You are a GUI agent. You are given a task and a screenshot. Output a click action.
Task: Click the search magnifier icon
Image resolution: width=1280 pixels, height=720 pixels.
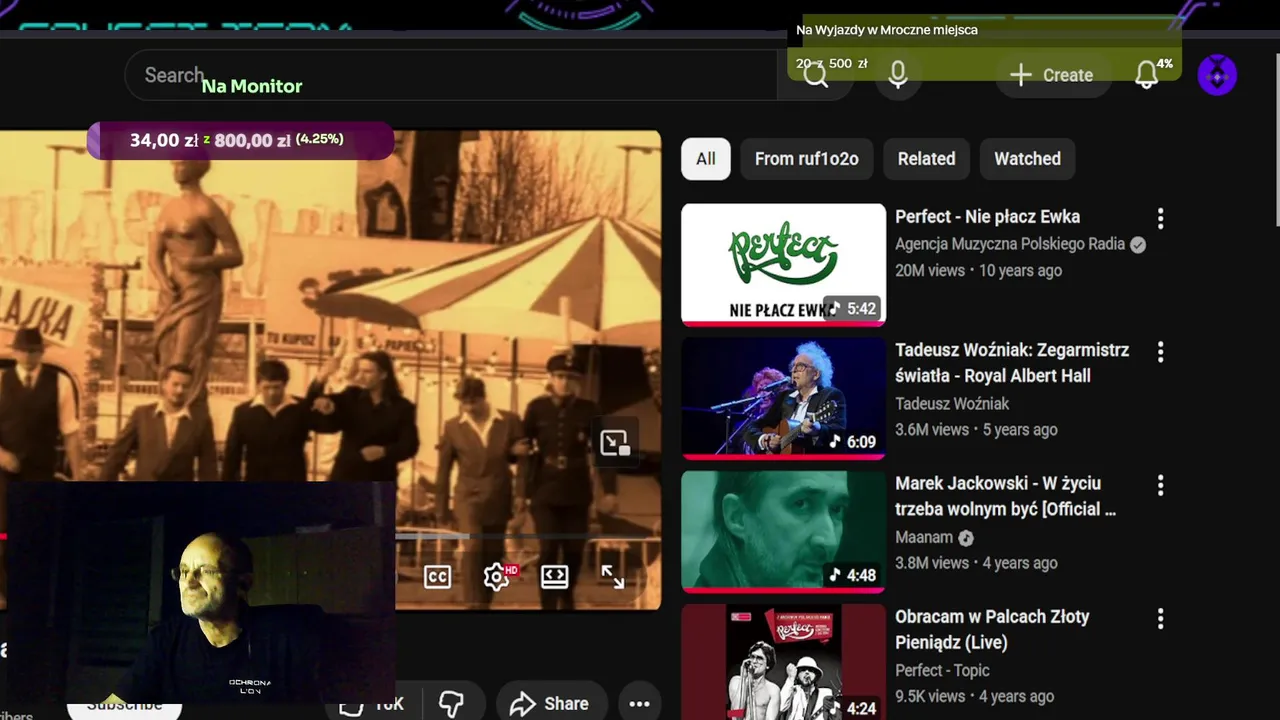816,76
